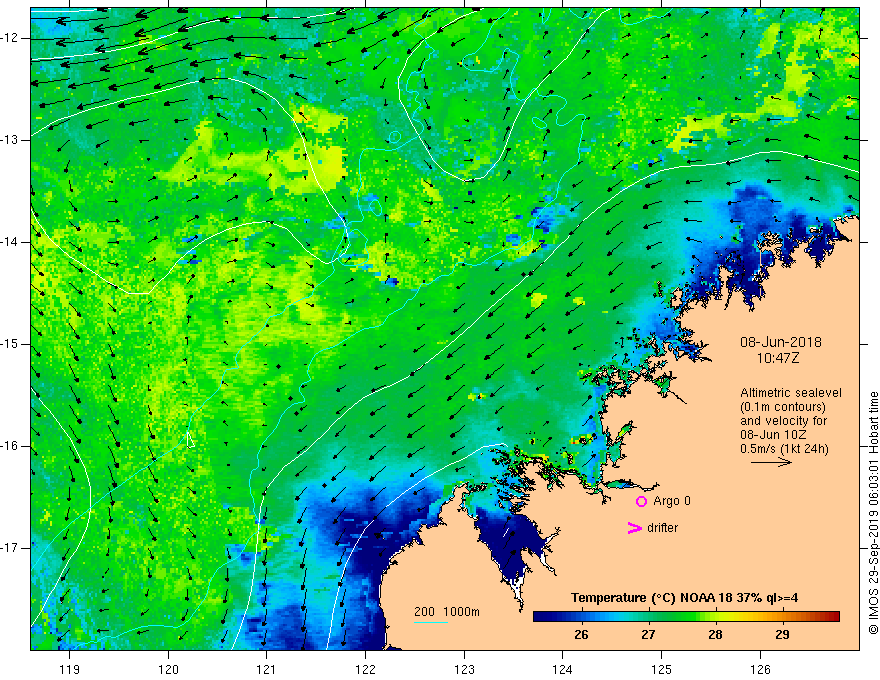The image size is (880, 680).
Task: Click the 125 longitude axis label
Action: tap(661, 669)
